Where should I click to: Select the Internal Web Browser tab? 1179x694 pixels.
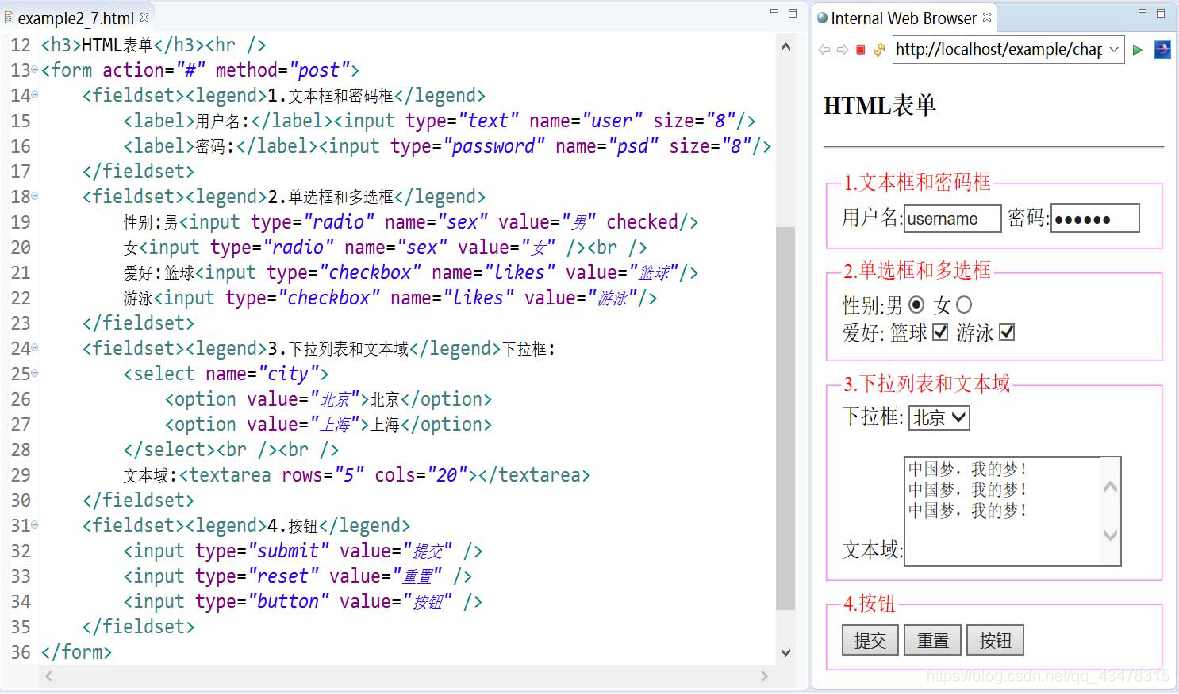point(903,18)
